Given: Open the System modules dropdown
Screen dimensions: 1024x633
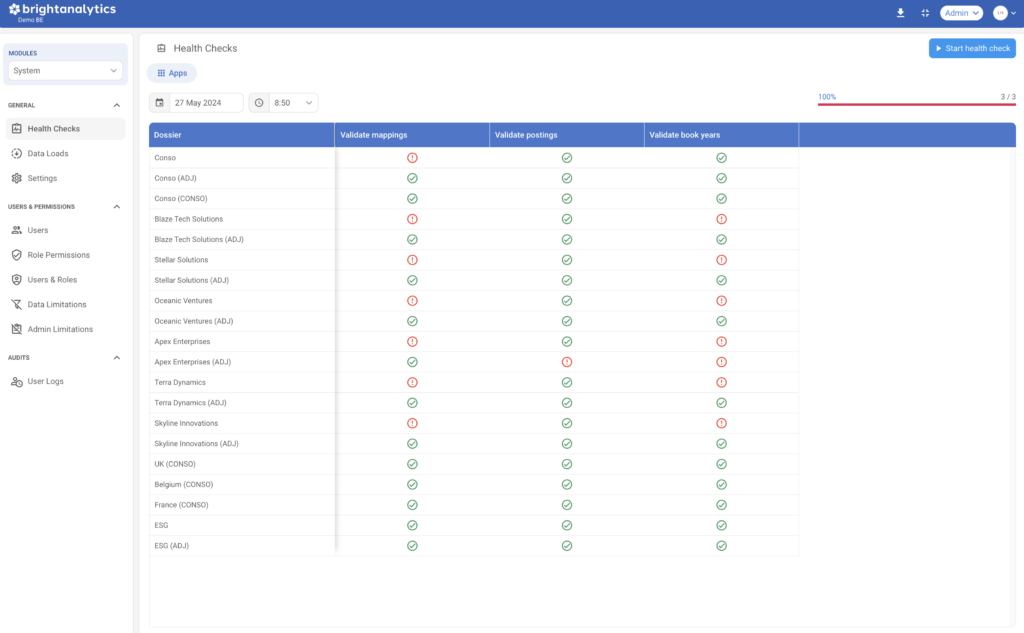Looking at the screenshot, I should point(65,71).
